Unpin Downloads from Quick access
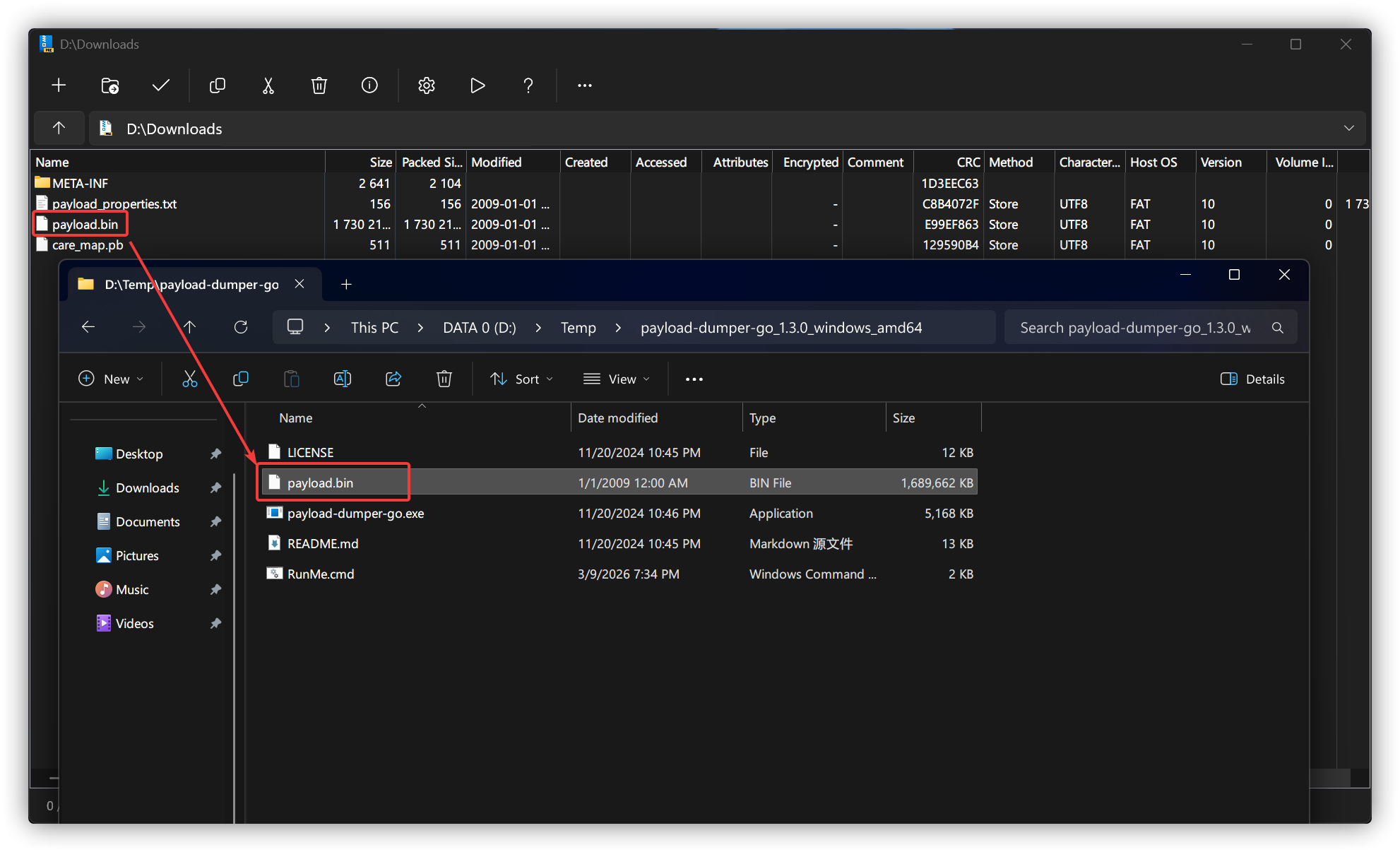The width and height of the screenshot is (1400, 852). coord(215,487)
